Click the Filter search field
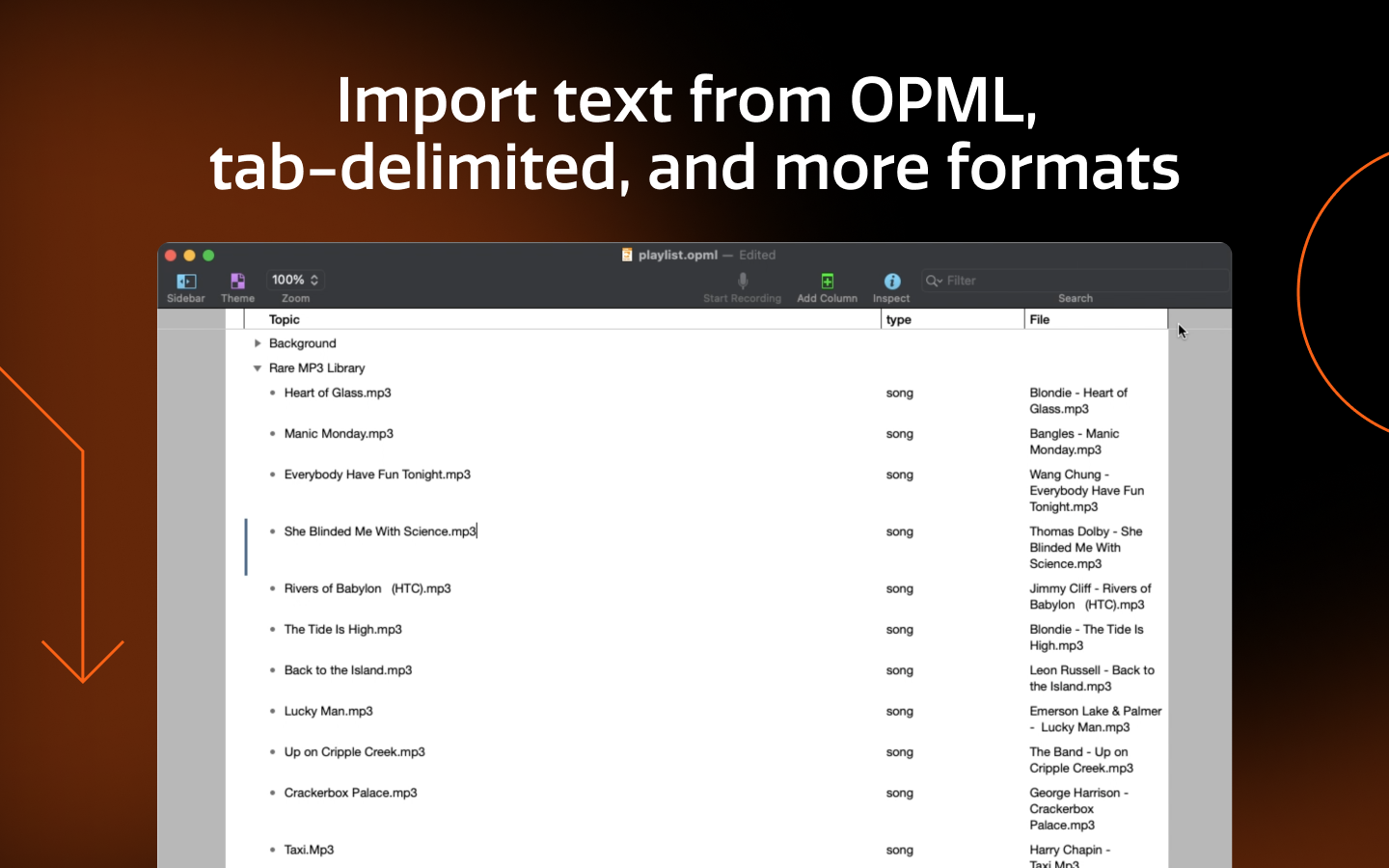This screenshot has width=1389, height=868. [x=1075, y=281]
